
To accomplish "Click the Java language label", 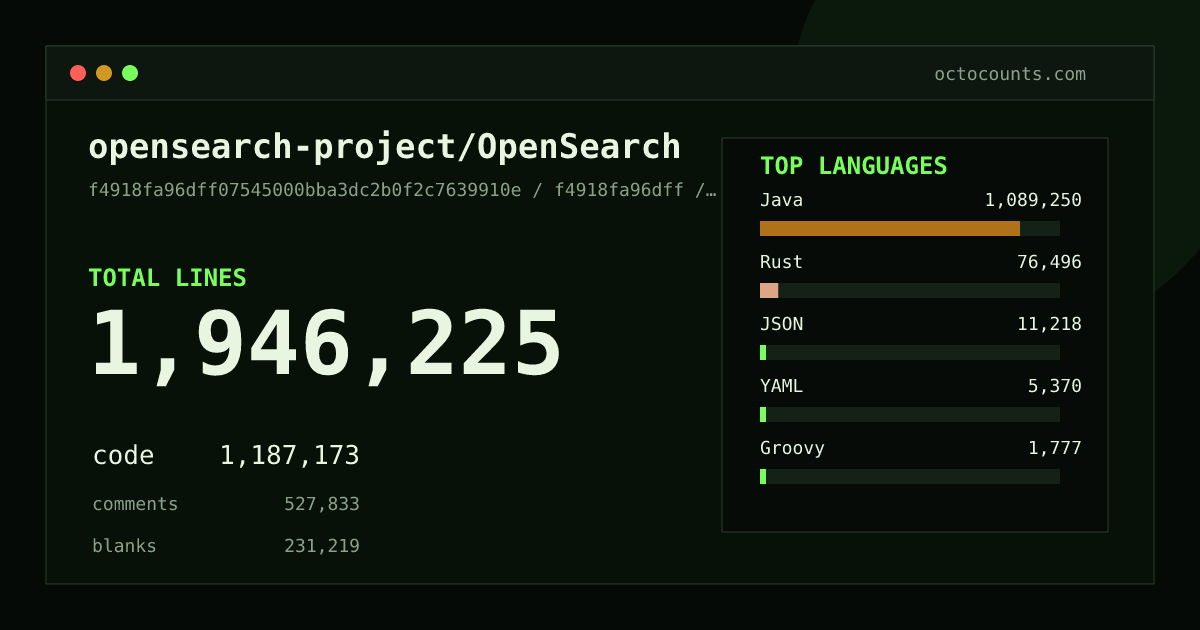I will click(x=781, y=200).
